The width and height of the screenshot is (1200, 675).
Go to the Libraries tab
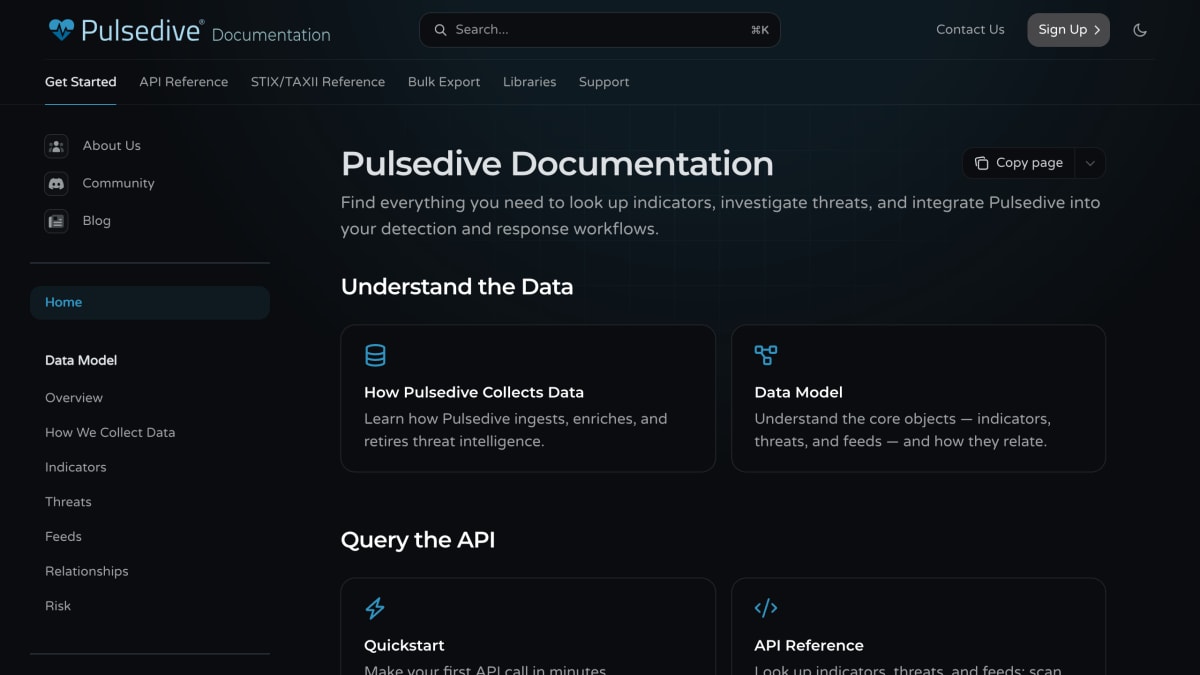(x=529, y=82)
